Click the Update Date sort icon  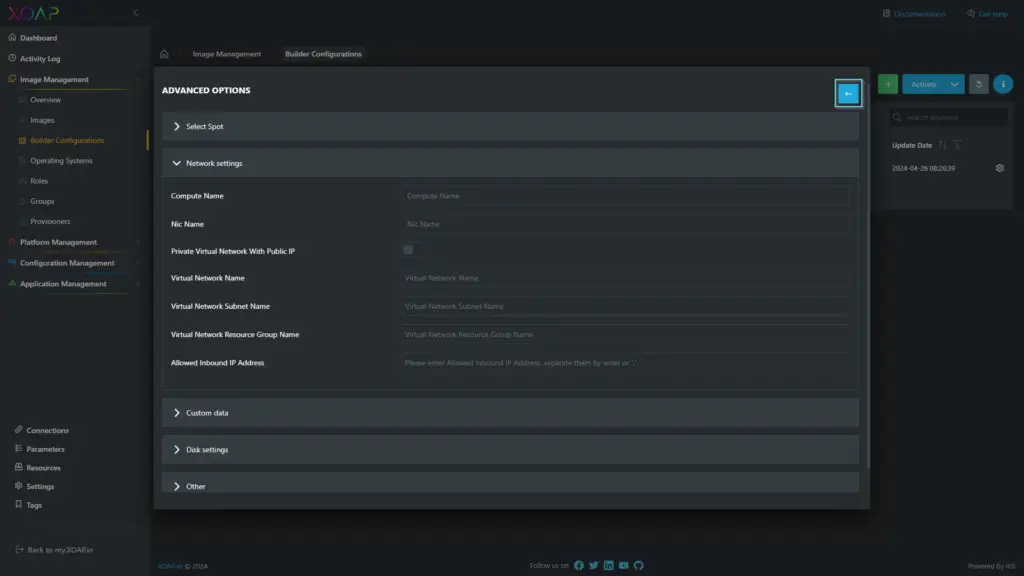942,145
